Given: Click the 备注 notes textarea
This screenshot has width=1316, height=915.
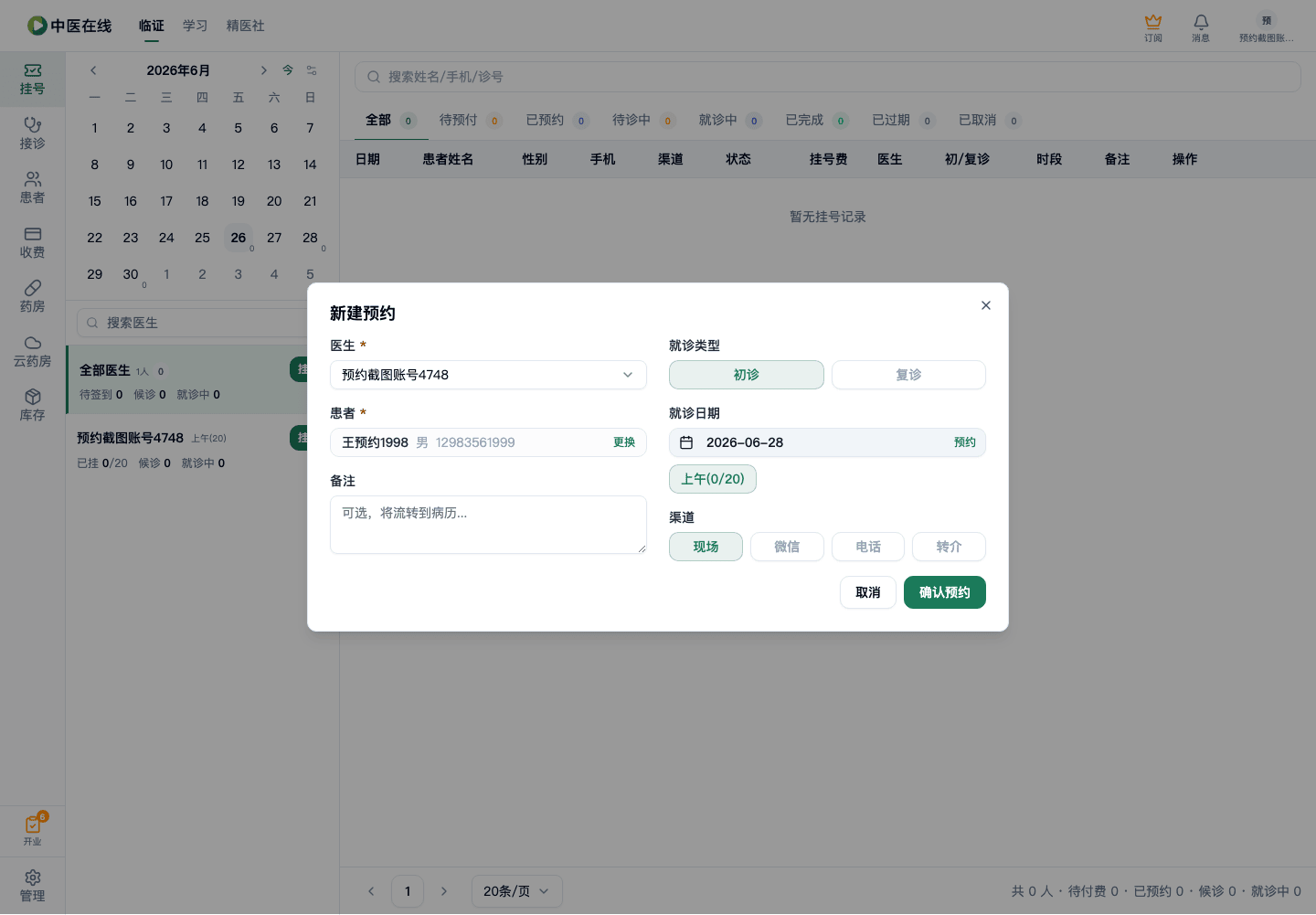Looking at the screenshot, I should [x=488, y=525].
